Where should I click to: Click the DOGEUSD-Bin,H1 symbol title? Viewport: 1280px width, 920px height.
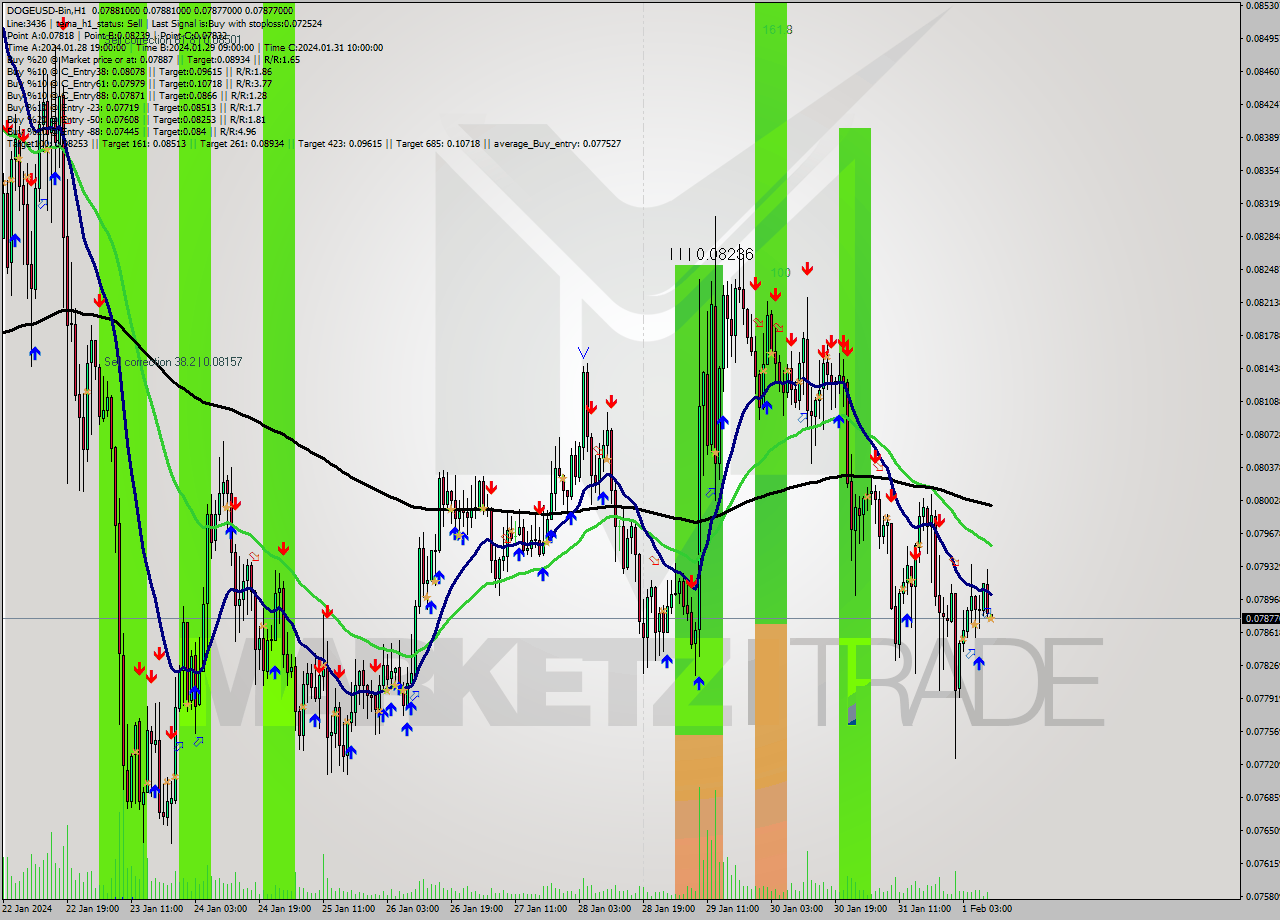point(46,10)
